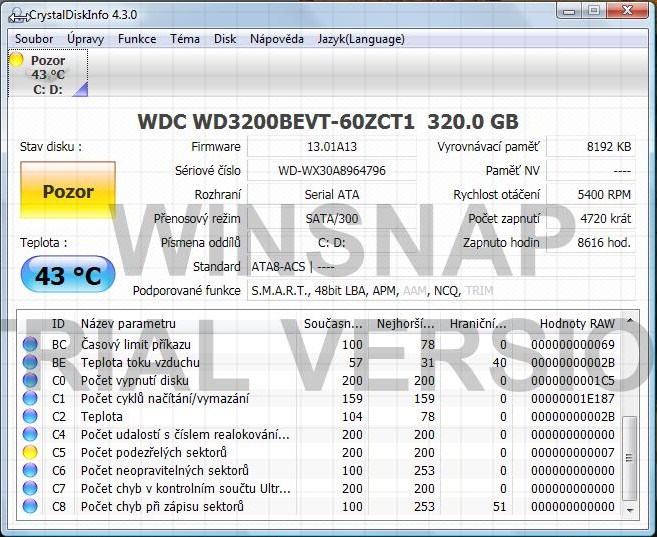Click the Písmena oddílů value C: D:
657x537 pixels.
pos(332,242)
